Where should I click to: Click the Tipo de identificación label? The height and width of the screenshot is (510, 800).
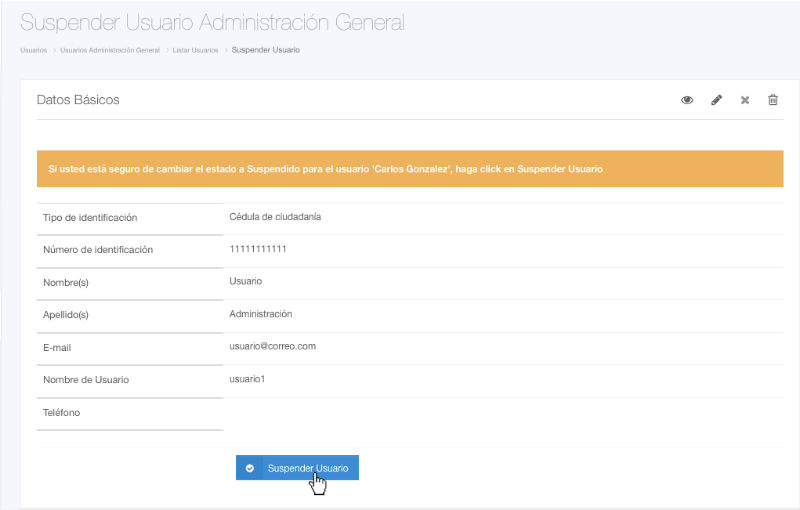pos(90,217)
